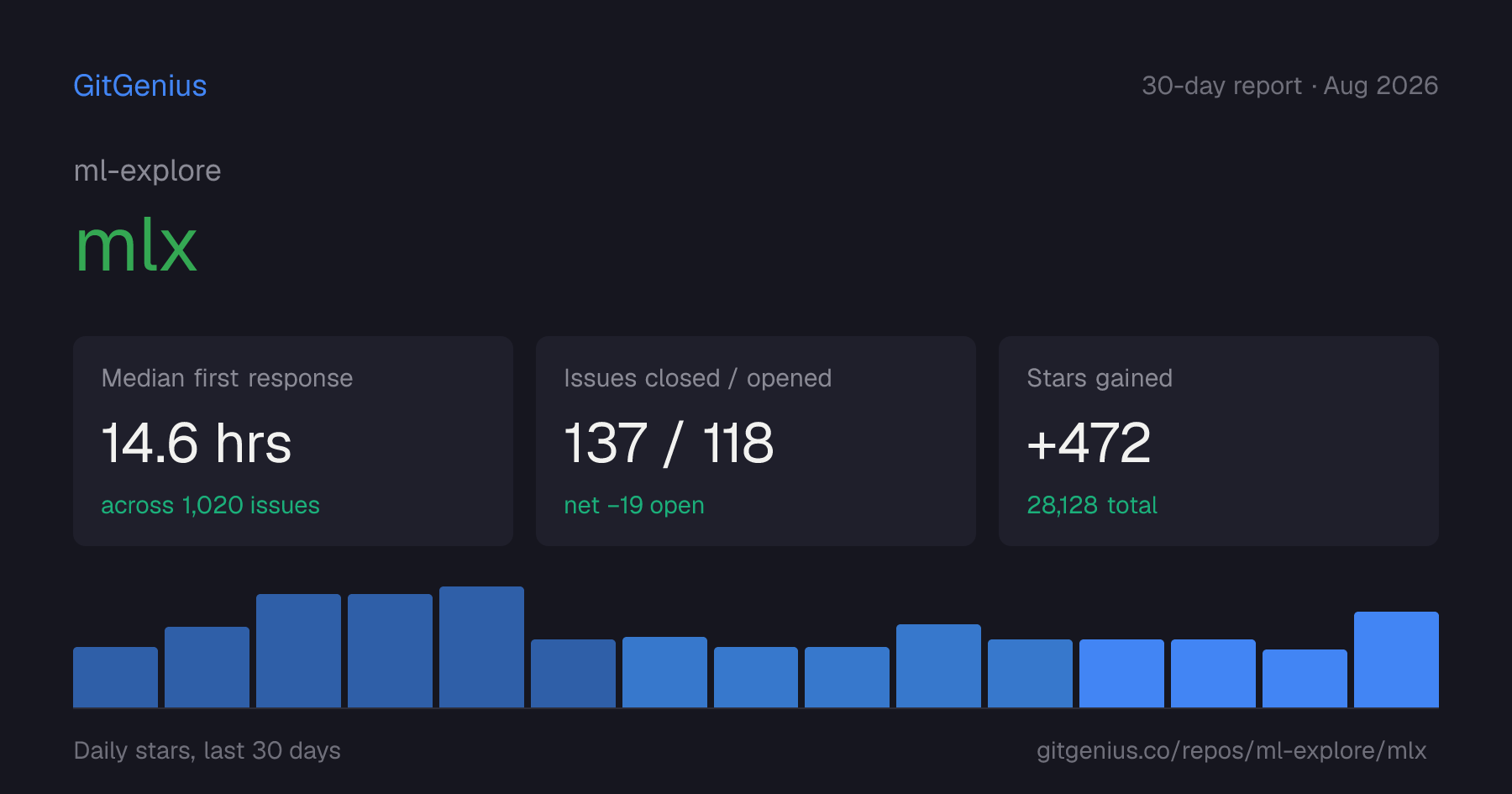Click the last bar in the daily stars chart
Image resolution: width=1512 pixels, height=794 pixels.
click(x=1396, y=660)
